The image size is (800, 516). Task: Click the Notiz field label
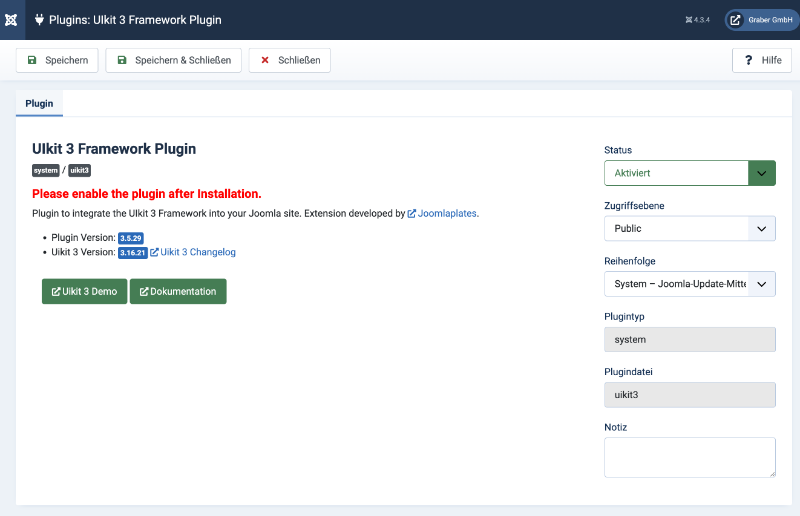point(615,427)
